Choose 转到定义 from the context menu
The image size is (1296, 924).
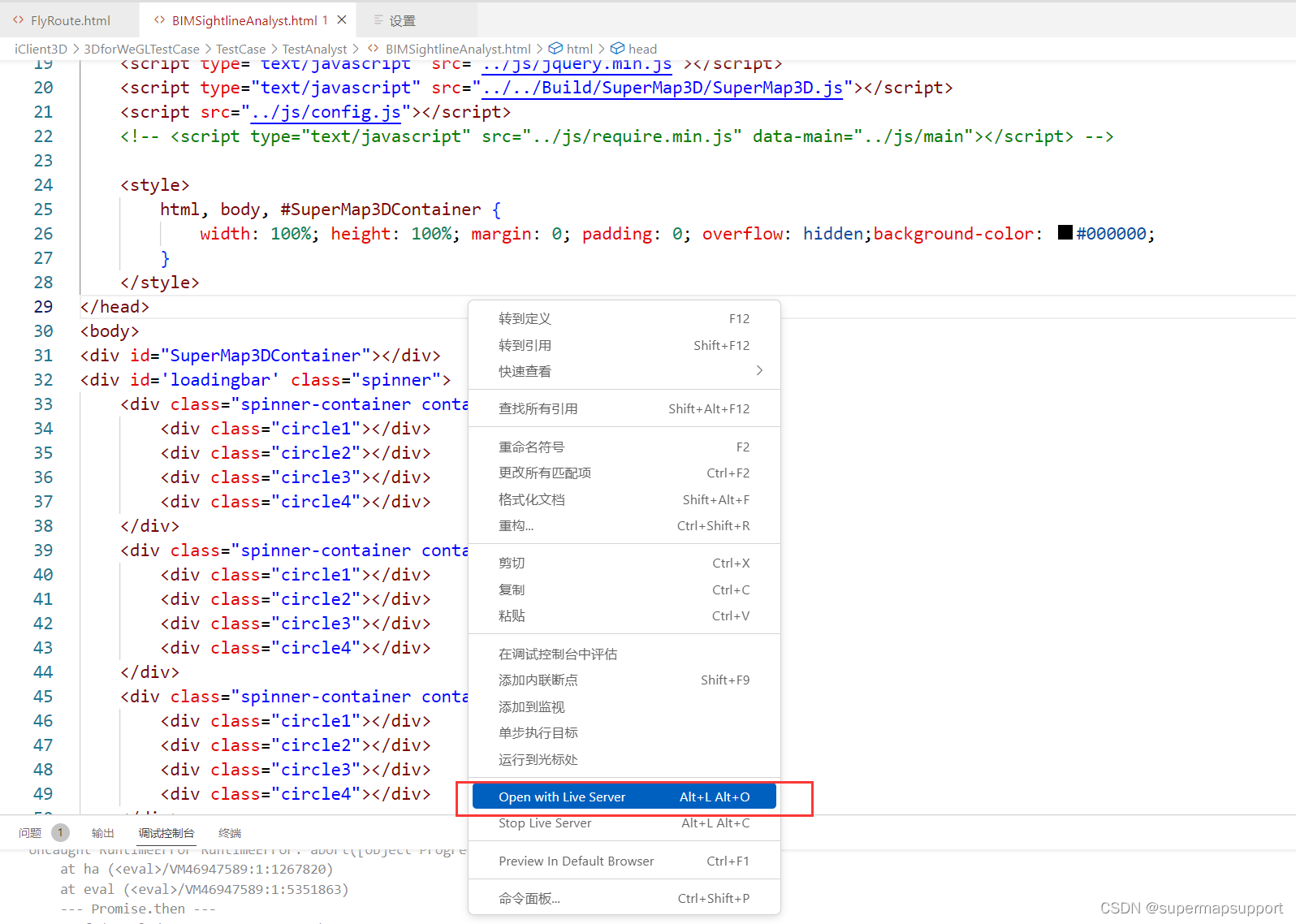click(x=624, y=319)
